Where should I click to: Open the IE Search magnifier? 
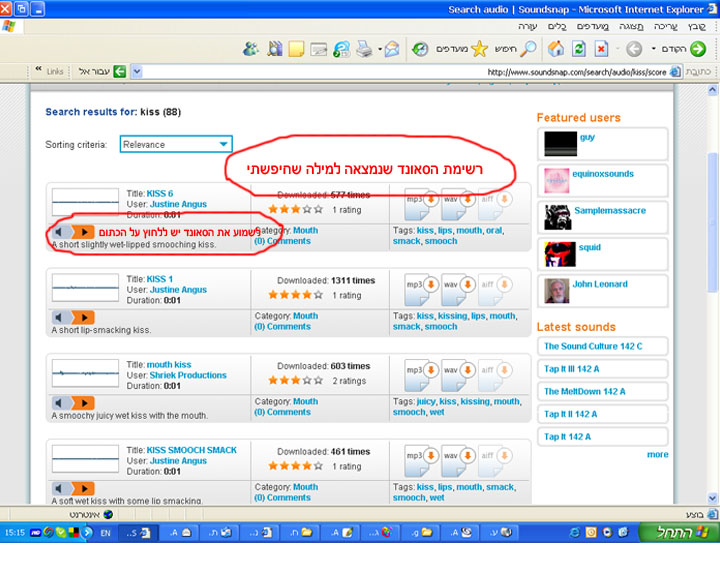click(x=529, y=49)
